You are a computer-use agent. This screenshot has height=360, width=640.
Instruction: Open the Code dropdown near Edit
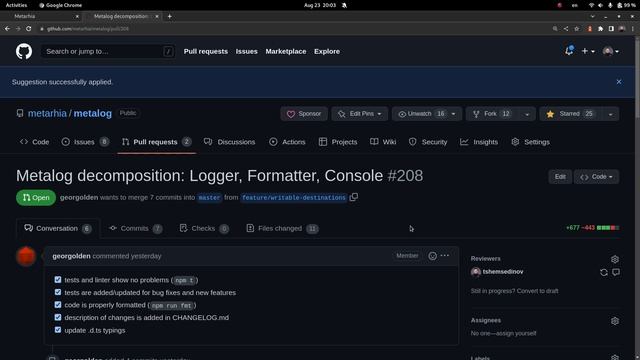tap(596, 177)
